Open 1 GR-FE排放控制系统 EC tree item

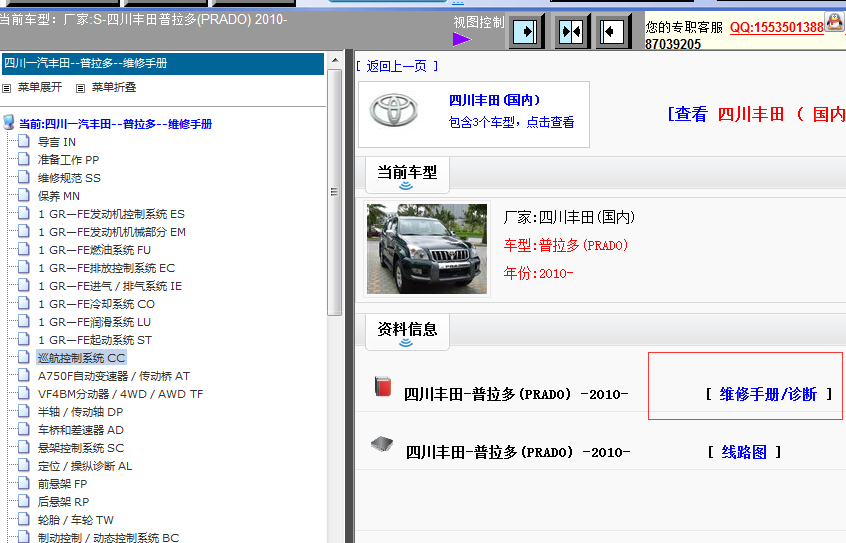106,268
